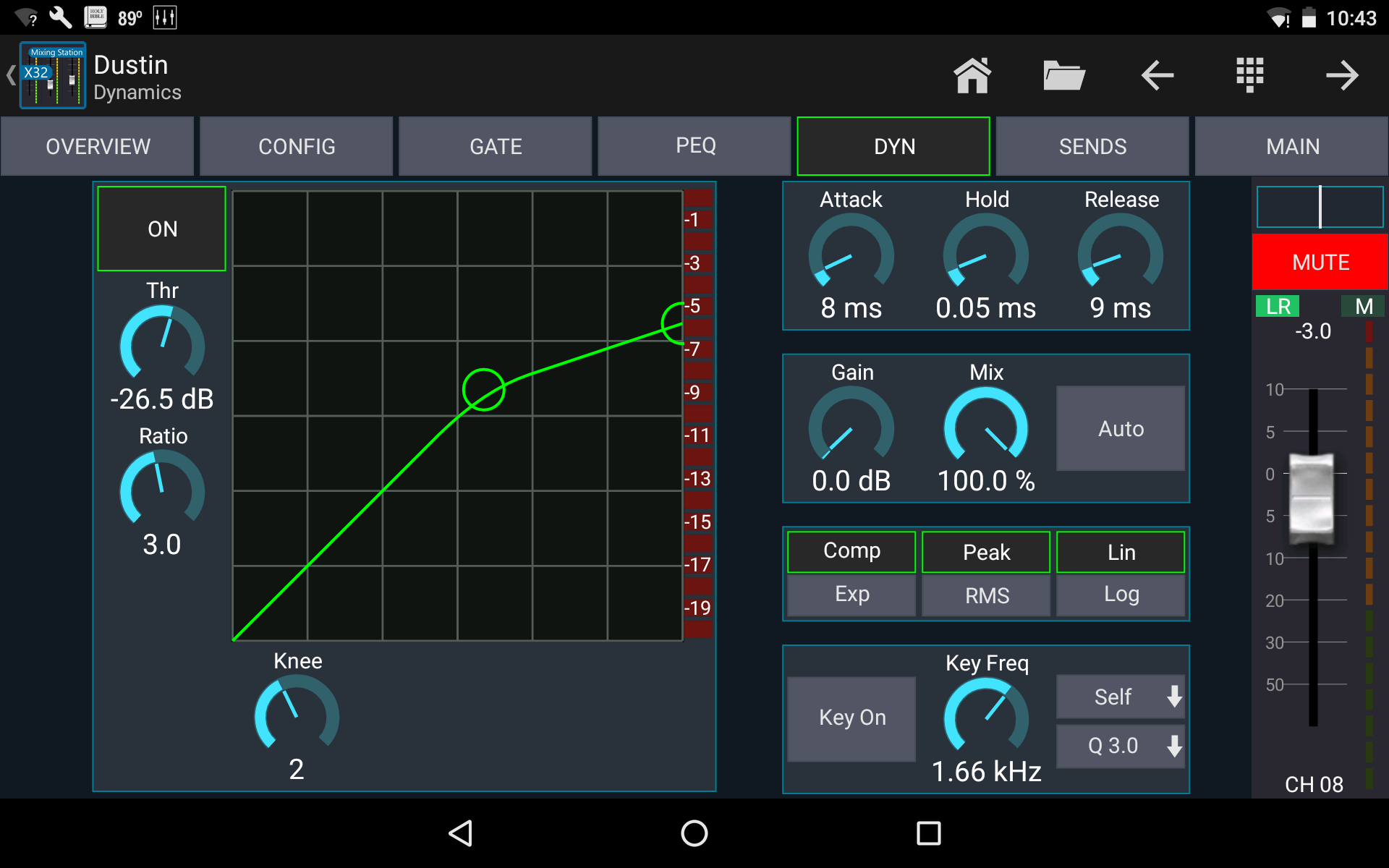Tap the battery icon in status bar
Viewport: 1389px width, 868px height.
coord(1308,17)
